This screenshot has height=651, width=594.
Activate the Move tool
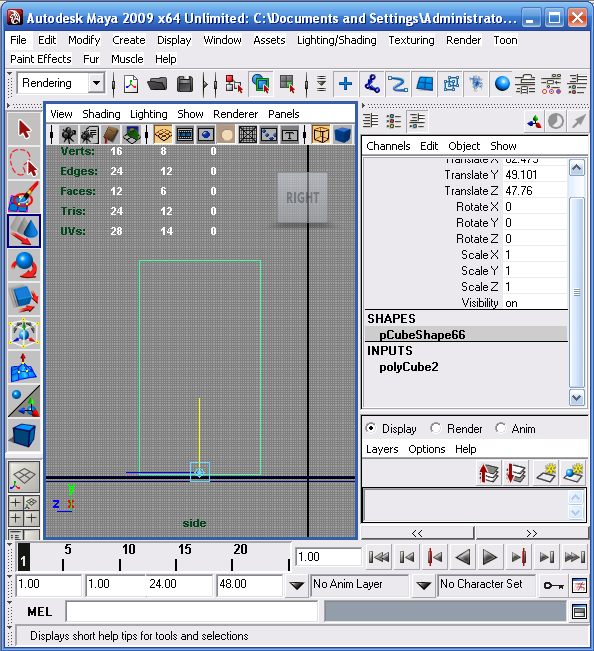point(24,231)
